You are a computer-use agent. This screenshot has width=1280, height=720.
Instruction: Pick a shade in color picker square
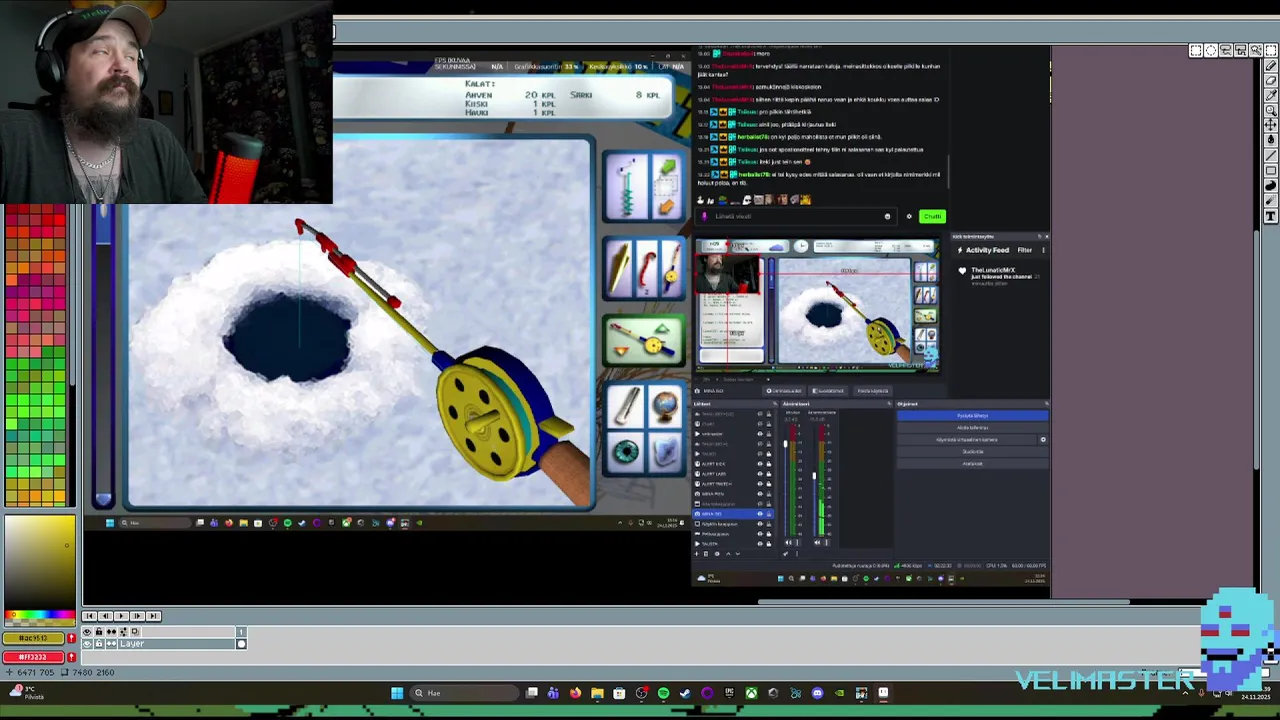point(39,562)
